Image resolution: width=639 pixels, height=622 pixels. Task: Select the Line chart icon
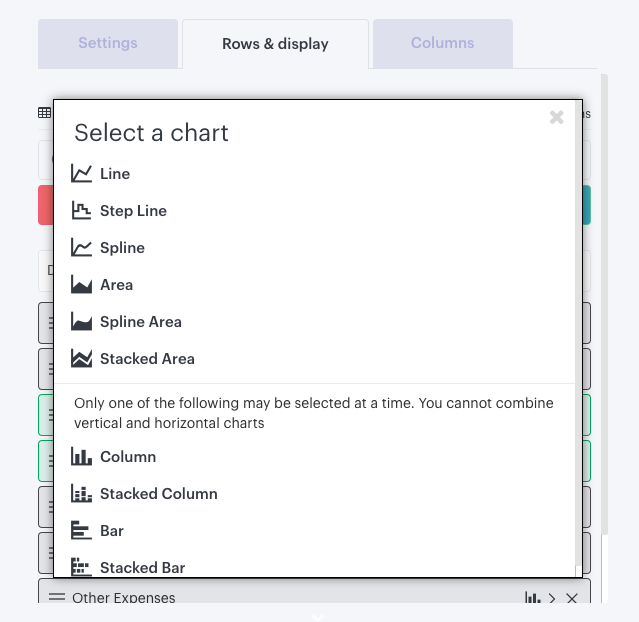click(x=81, y=174)
